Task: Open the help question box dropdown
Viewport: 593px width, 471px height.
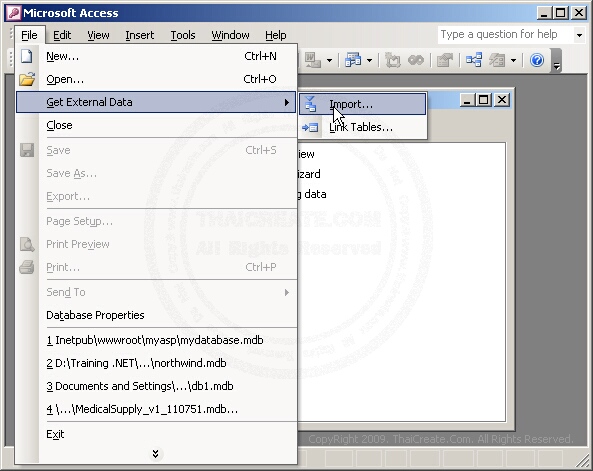Action: [579, 35]
